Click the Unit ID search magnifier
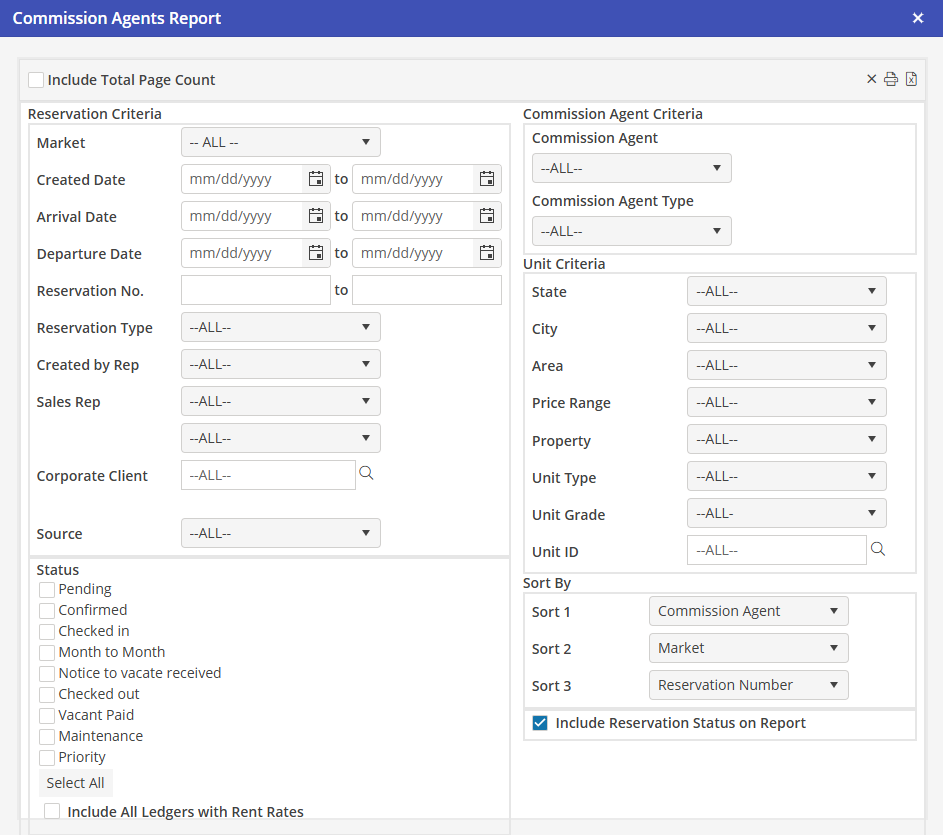The image size is (943, 835). [x=878, y=549]
